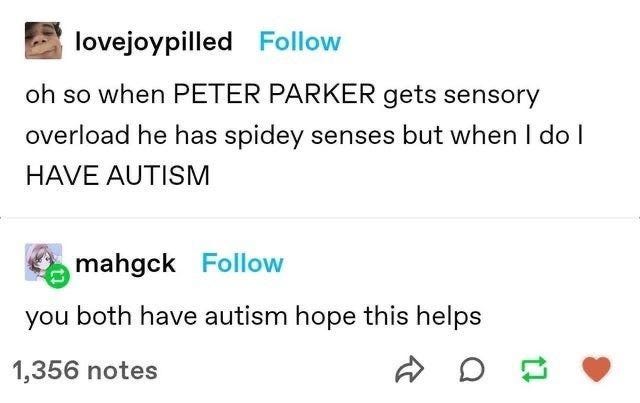Open replies with the speech bubble icon
Viewport: 640px width, 403px height.
point(472,370)
